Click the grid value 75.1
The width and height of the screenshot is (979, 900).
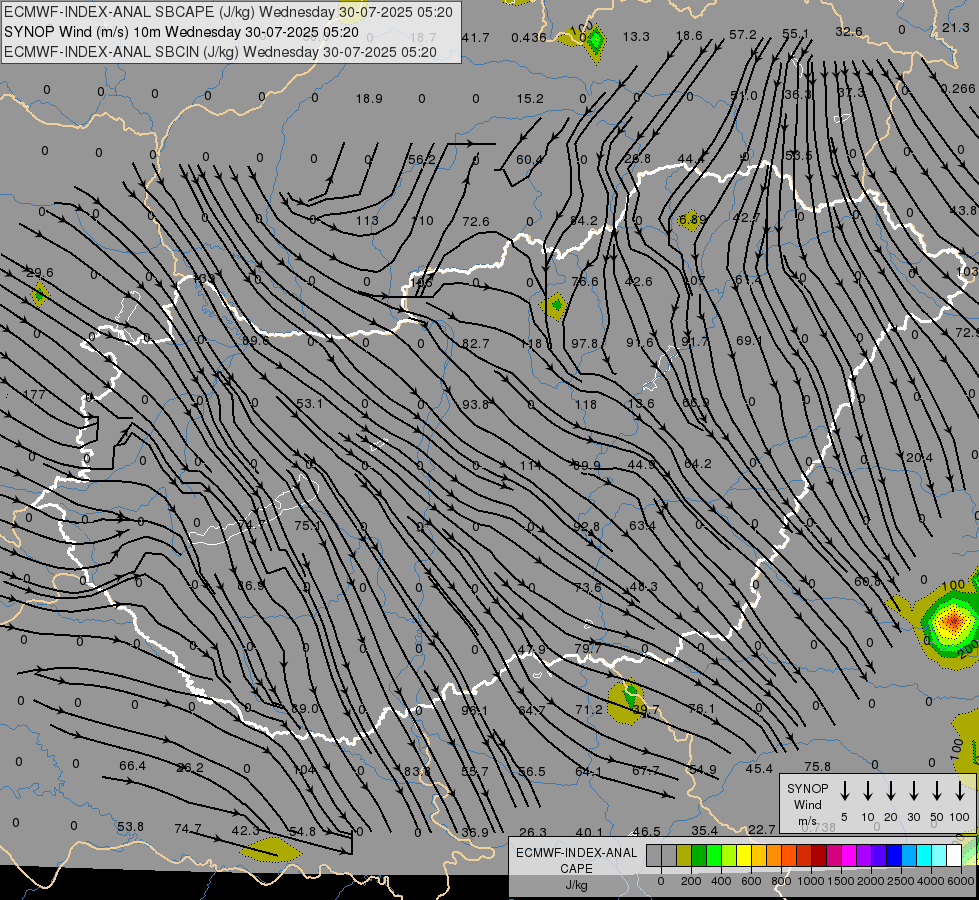tap(308, 525)
